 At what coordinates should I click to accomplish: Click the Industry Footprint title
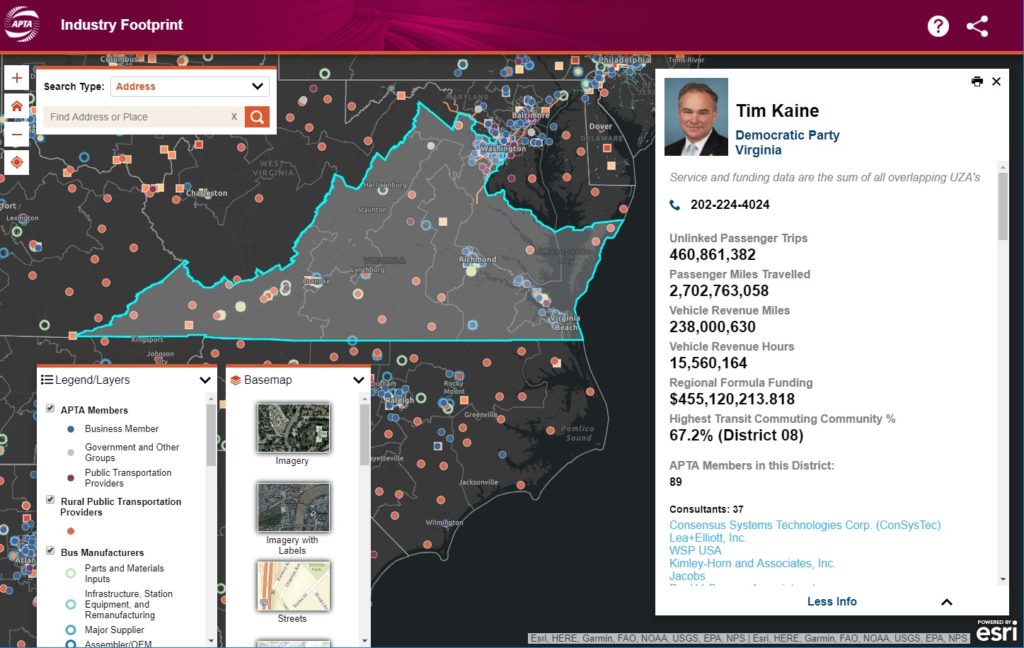pos(121,25)
